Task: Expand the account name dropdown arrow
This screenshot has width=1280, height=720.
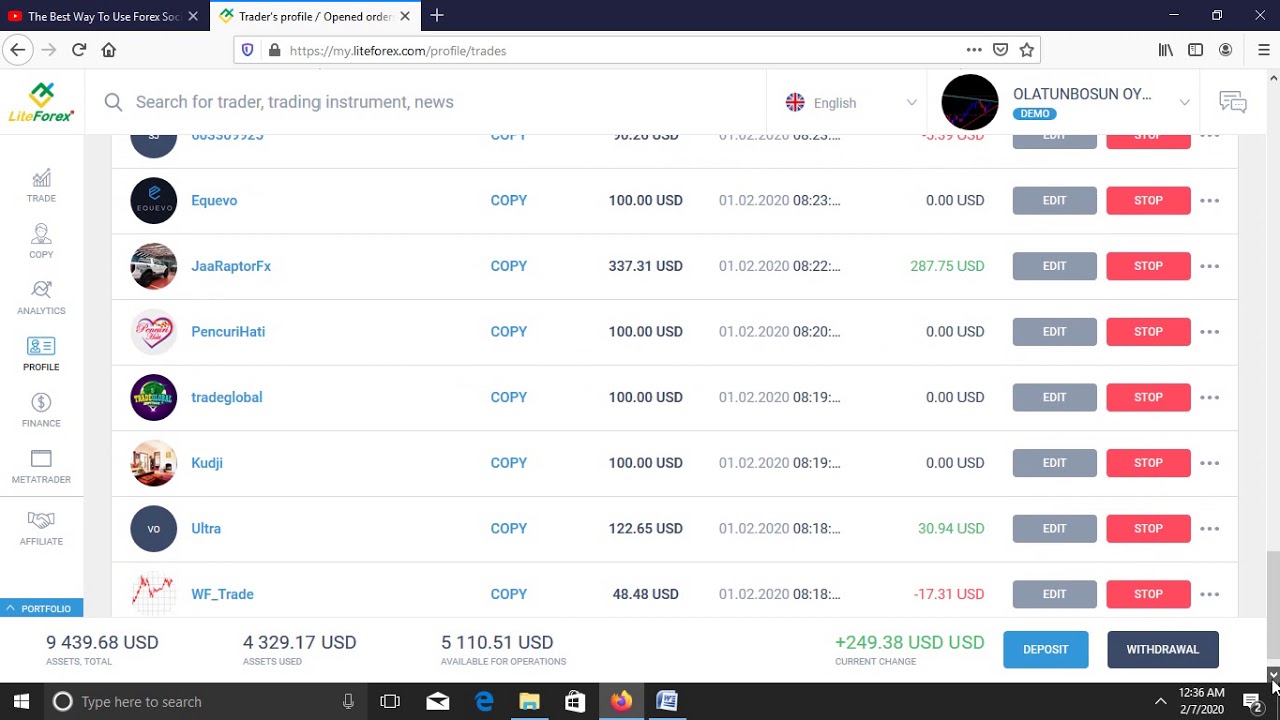Action: tap(1184, 102)
